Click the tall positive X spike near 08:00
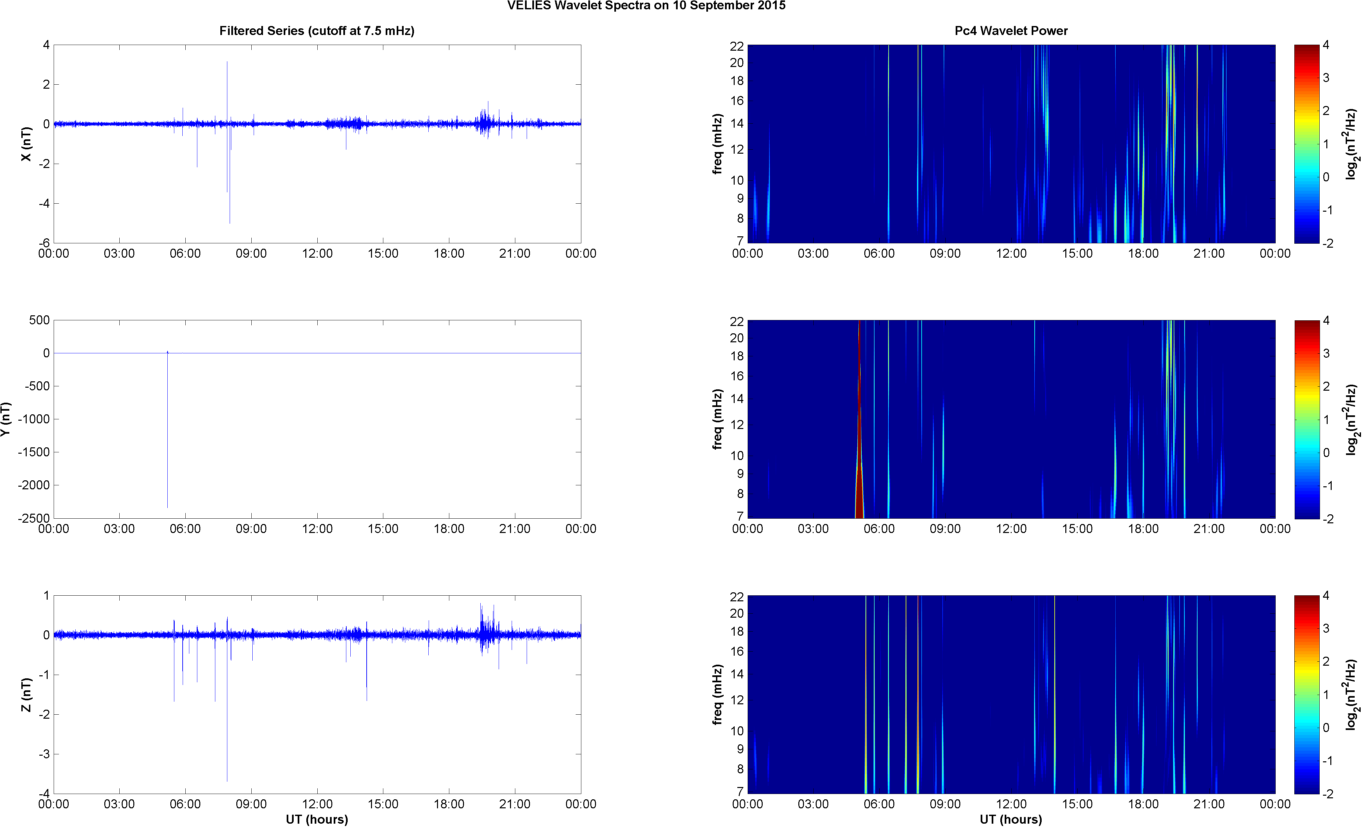 tap(227, 80)
